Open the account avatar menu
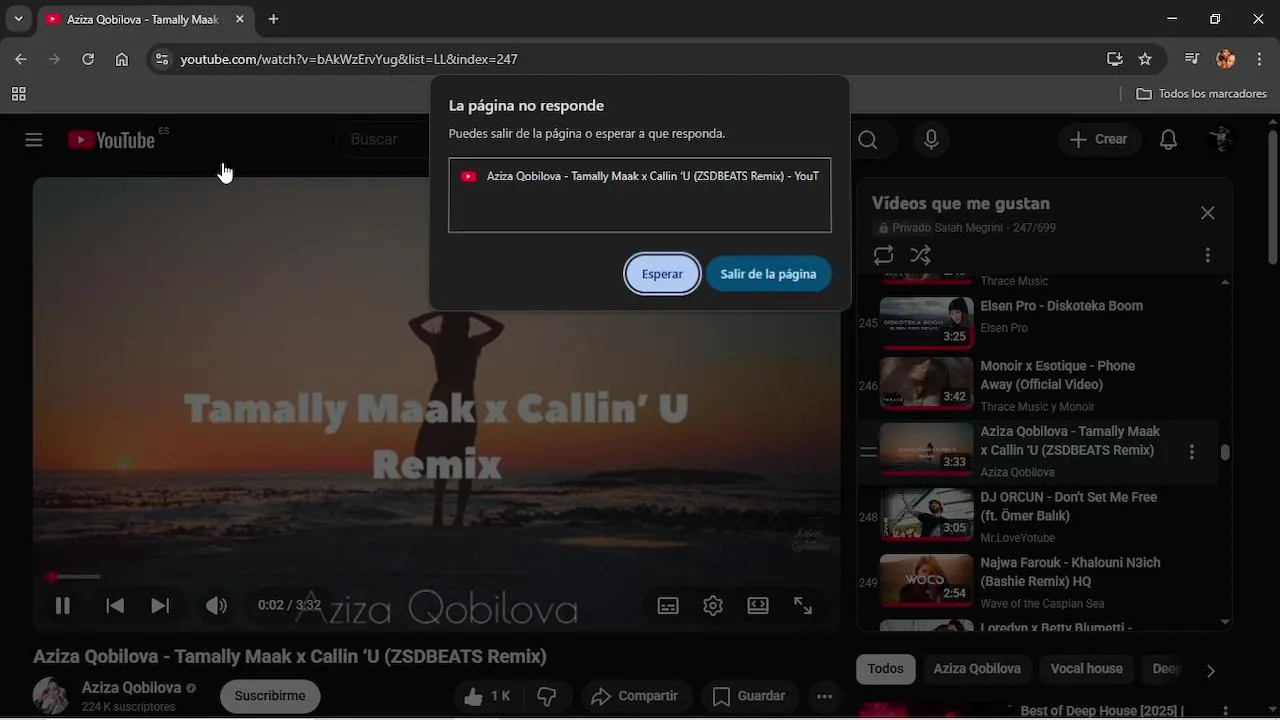Viewport: 1280px width, 720px height. tap(1220, 140)
